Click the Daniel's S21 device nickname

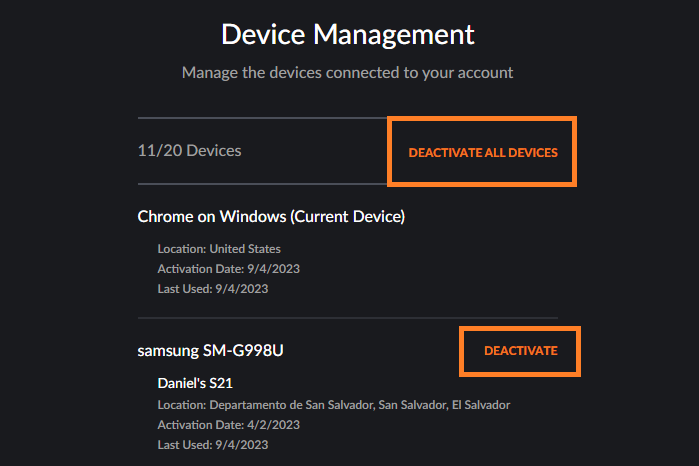195,383
